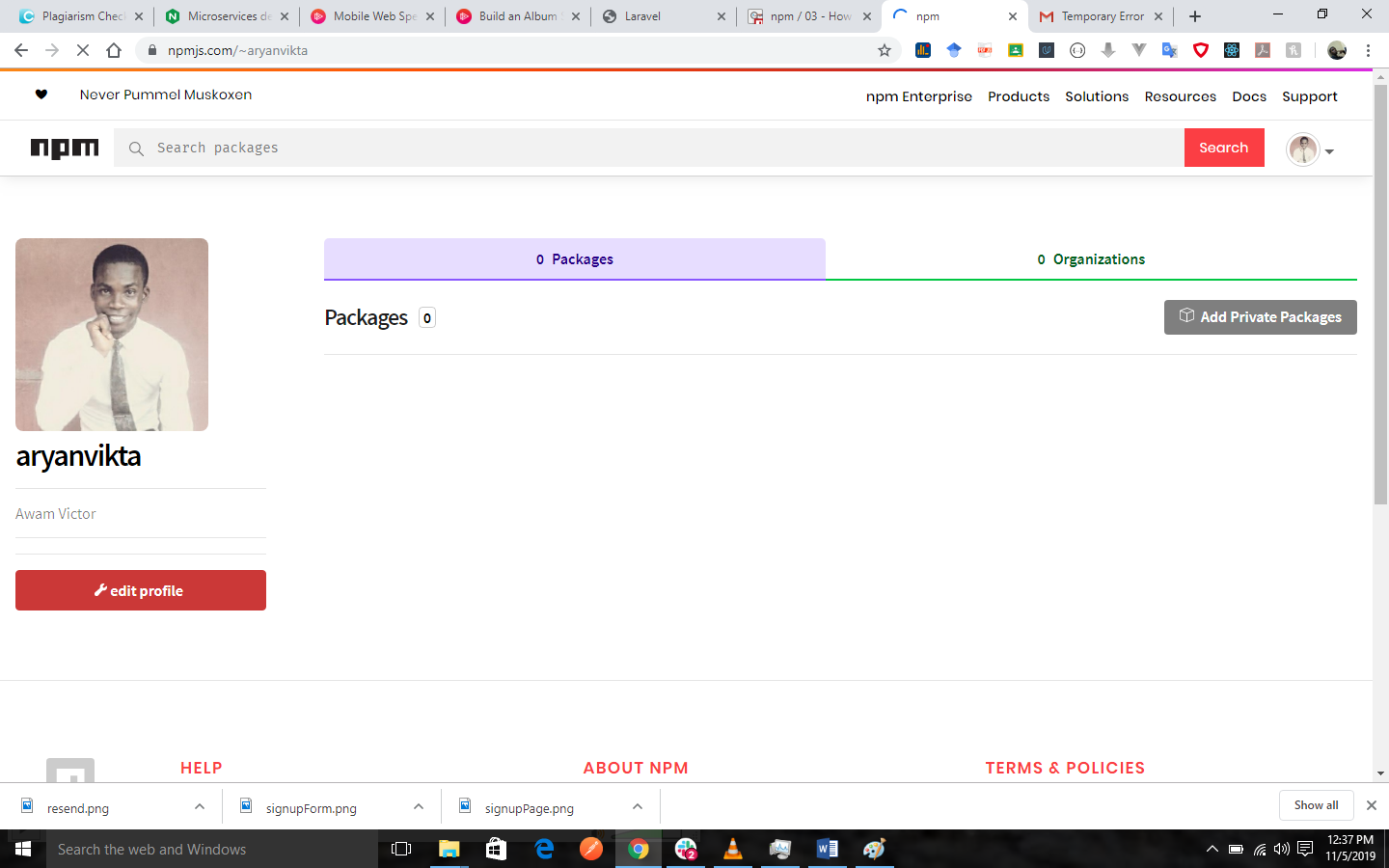This screenshot has width=1389, height=868.
Task: Click the browser back arrow
Action: coord(21,50)
